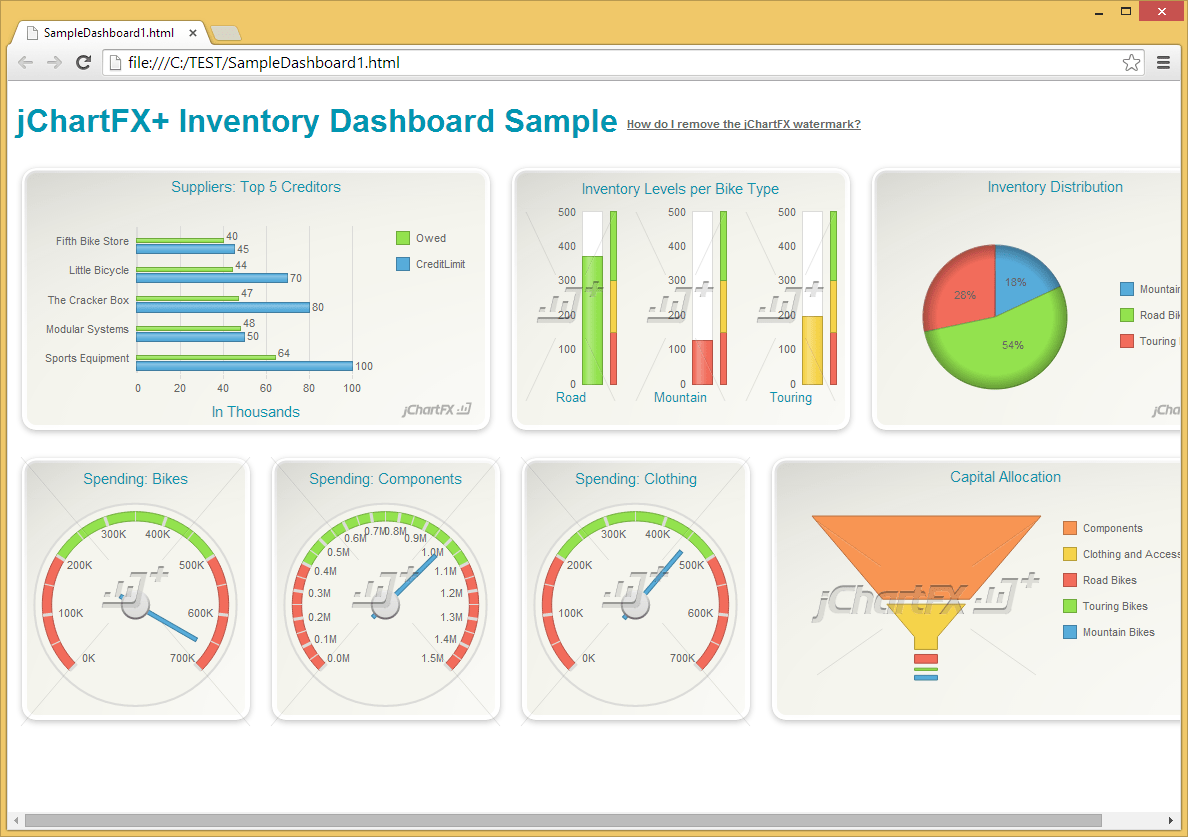Click Little Bicycle blue bar labeled 70
The image size is (1188, 837).
tap(211, 278)
